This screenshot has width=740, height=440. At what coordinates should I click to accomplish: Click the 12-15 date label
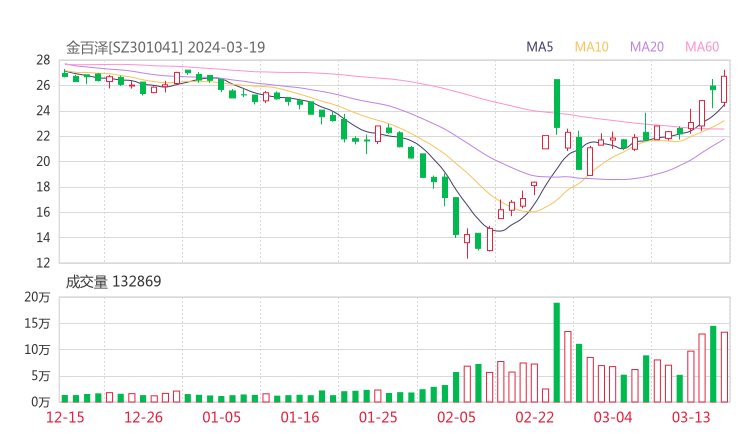[x=65, y=417]
